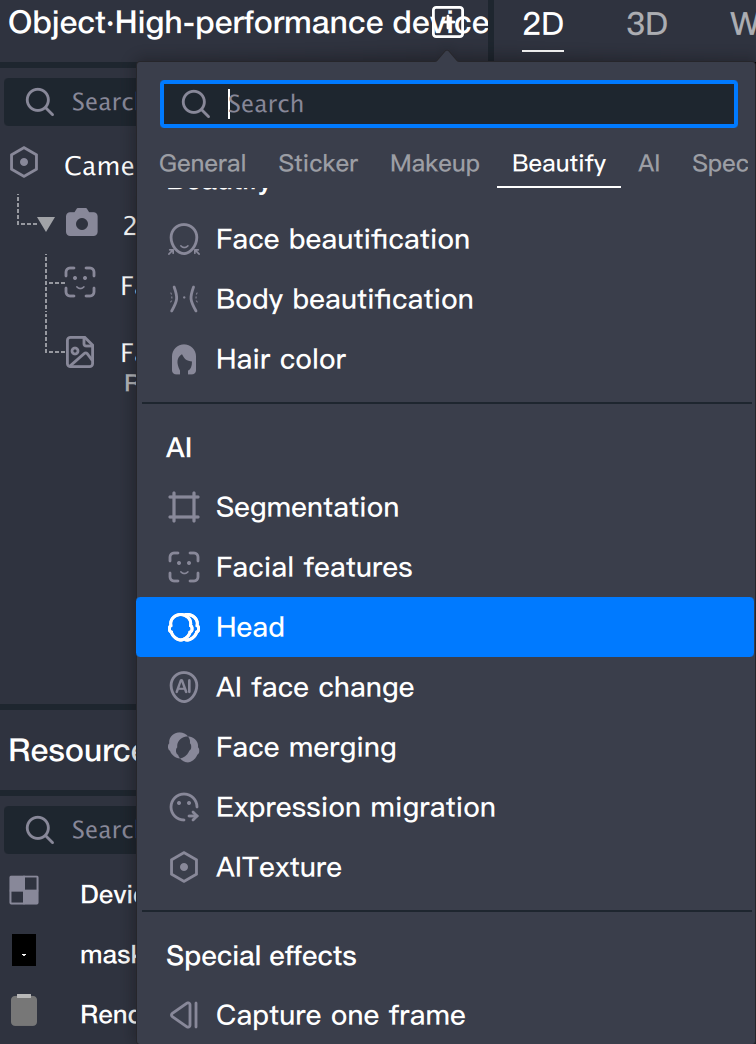Switch to the General tab
Screen dimensions: 756x1044
[x=202, y=164]
